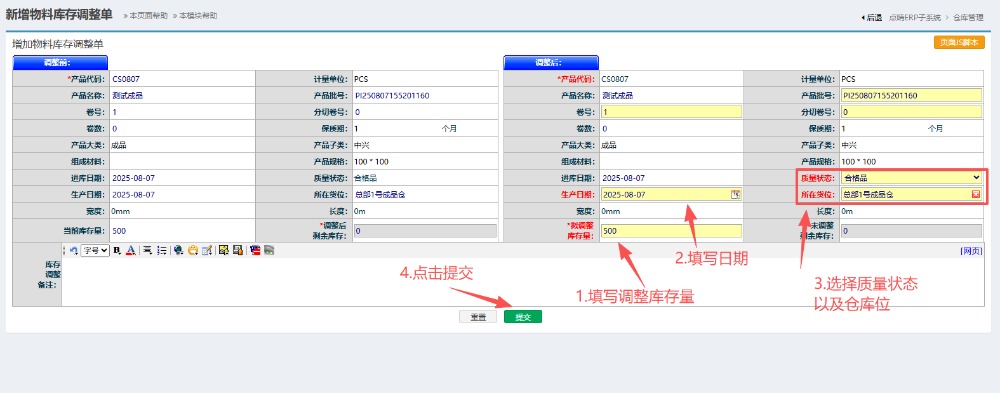The height and width of the screenshot is (393, 1000).
Task: Click the 拟调整库存量 input showing 500
Action: 672,232
